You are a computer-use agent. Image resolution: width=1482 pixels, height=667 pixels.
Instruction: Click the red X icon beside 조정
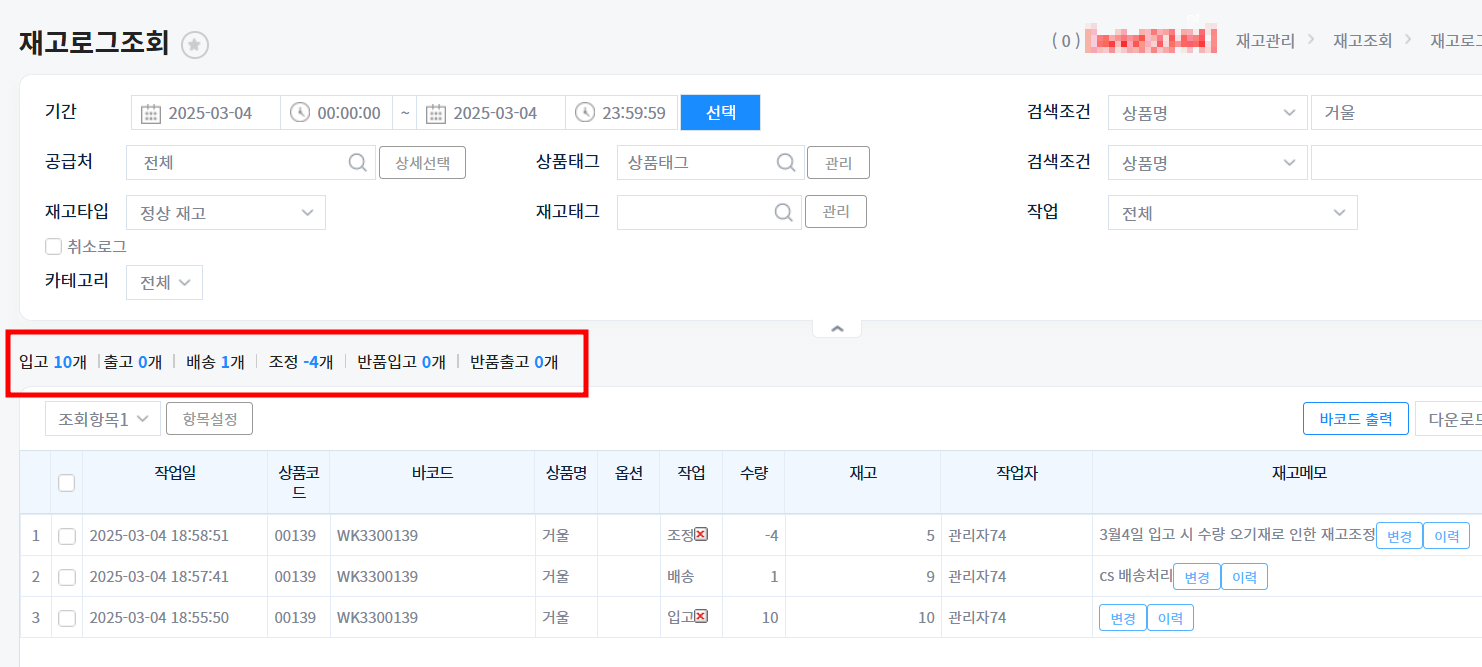[x=701, y=535]
